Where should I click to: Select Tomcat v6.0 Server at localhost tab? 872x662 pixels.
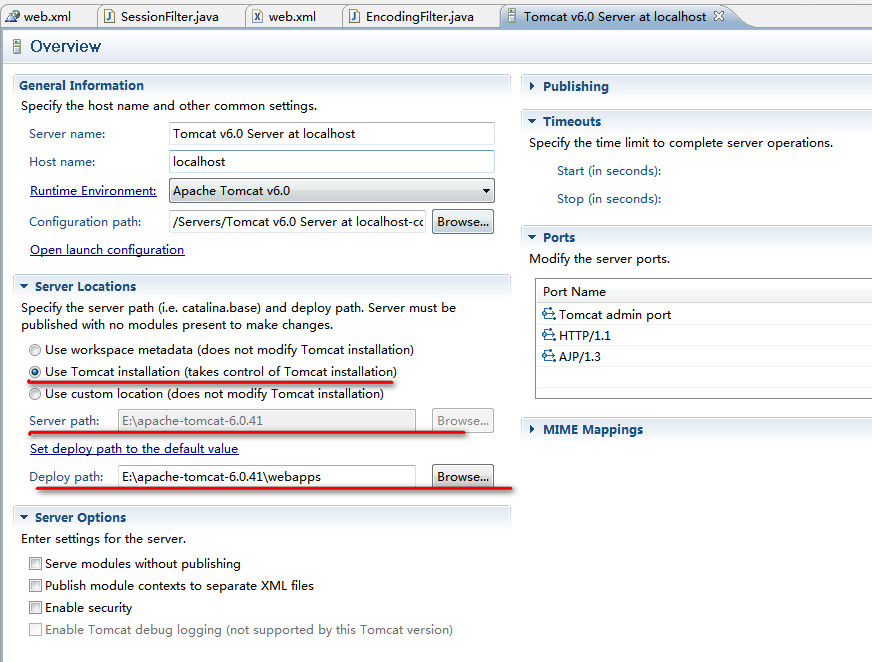coord(614,17)
